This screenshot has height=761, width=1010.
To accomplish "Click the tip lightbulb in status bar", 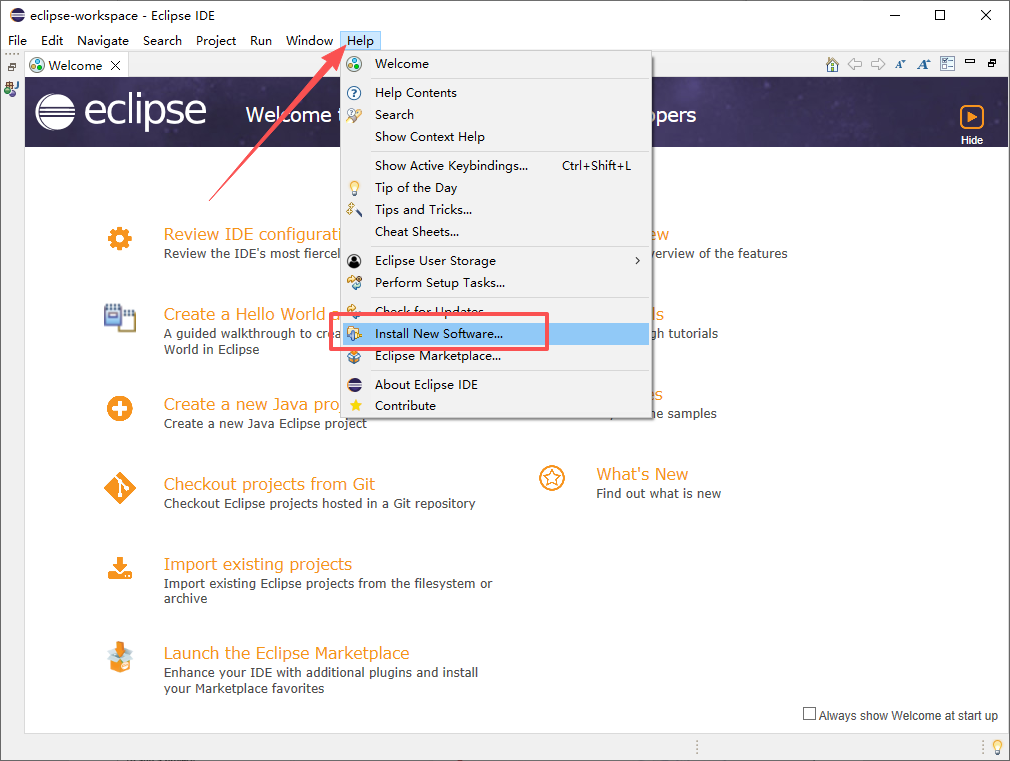I will tap(997, 747).
